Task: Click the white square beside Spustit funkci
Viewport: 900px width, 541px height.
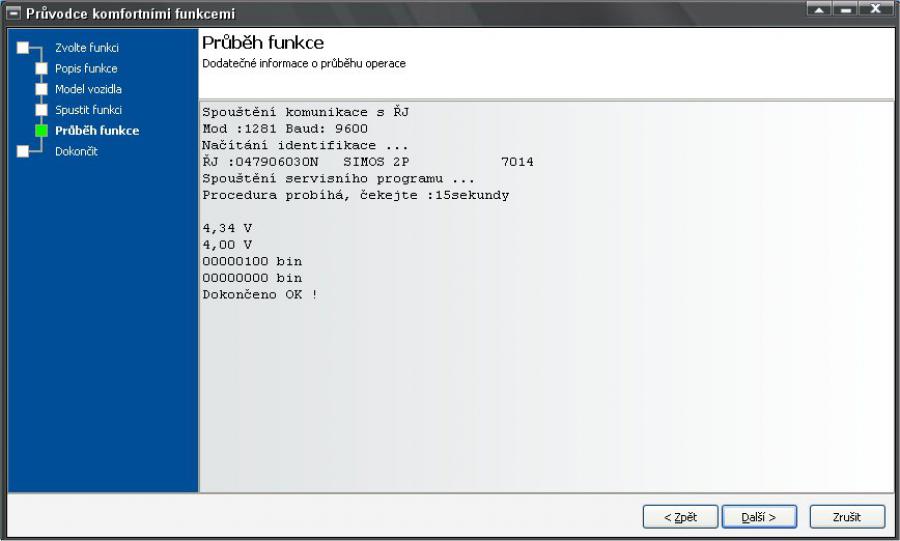Action: (x=41, y=110)
